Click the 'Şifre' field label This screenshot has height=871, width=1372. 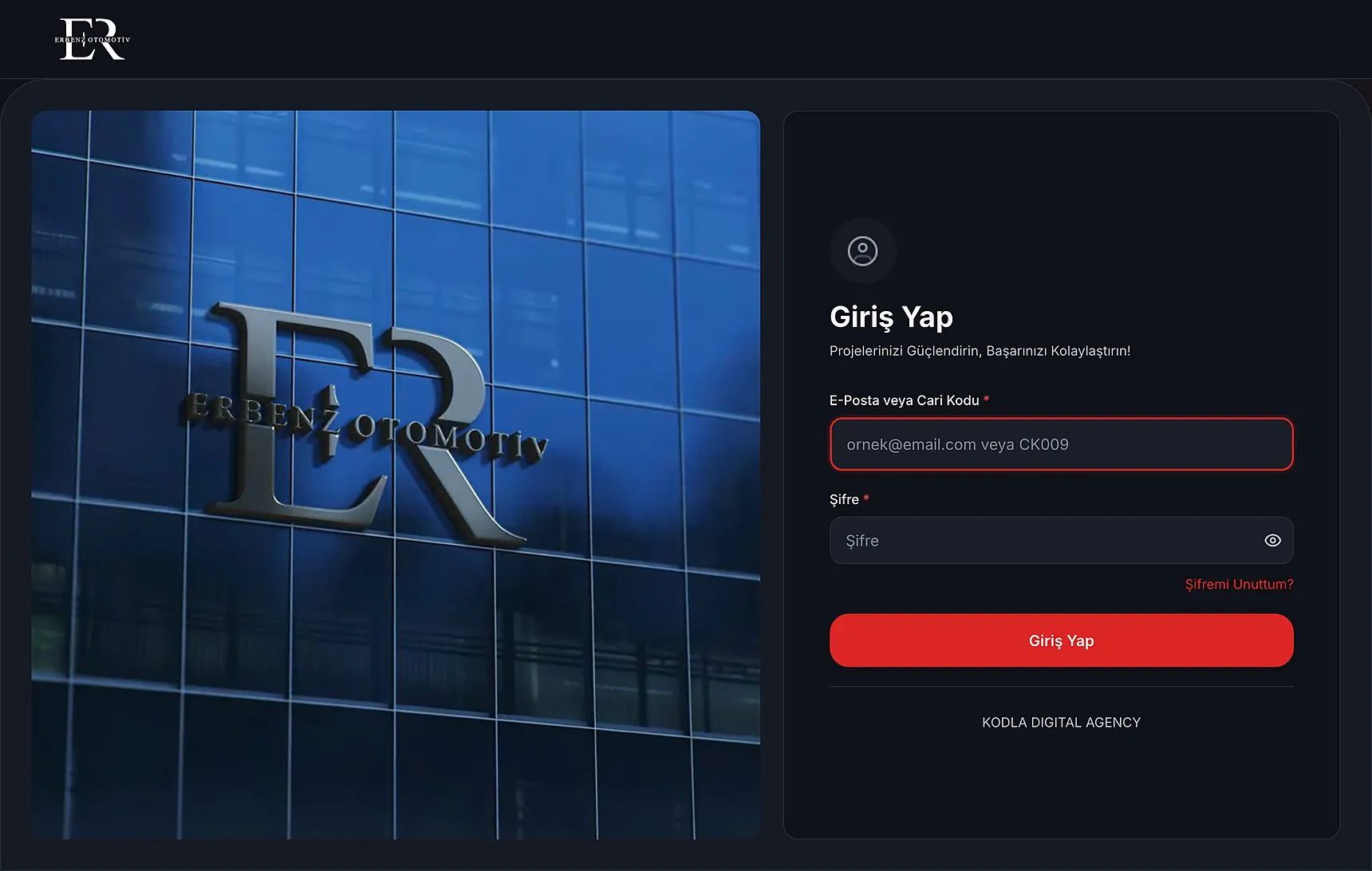pos(844,499)
